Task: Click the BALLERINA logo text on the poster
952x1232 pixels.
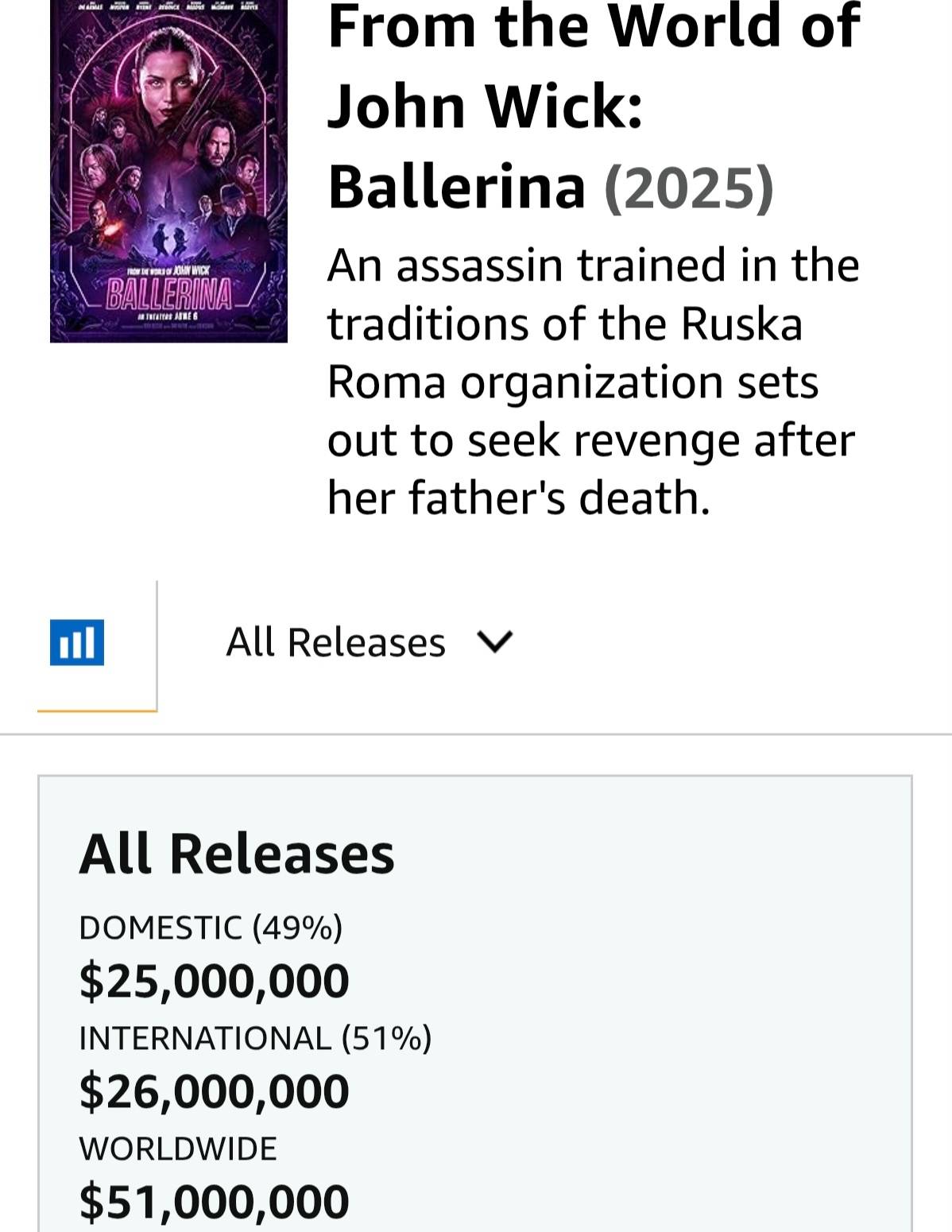Action: pyautogui.click(x=168, y=294)
